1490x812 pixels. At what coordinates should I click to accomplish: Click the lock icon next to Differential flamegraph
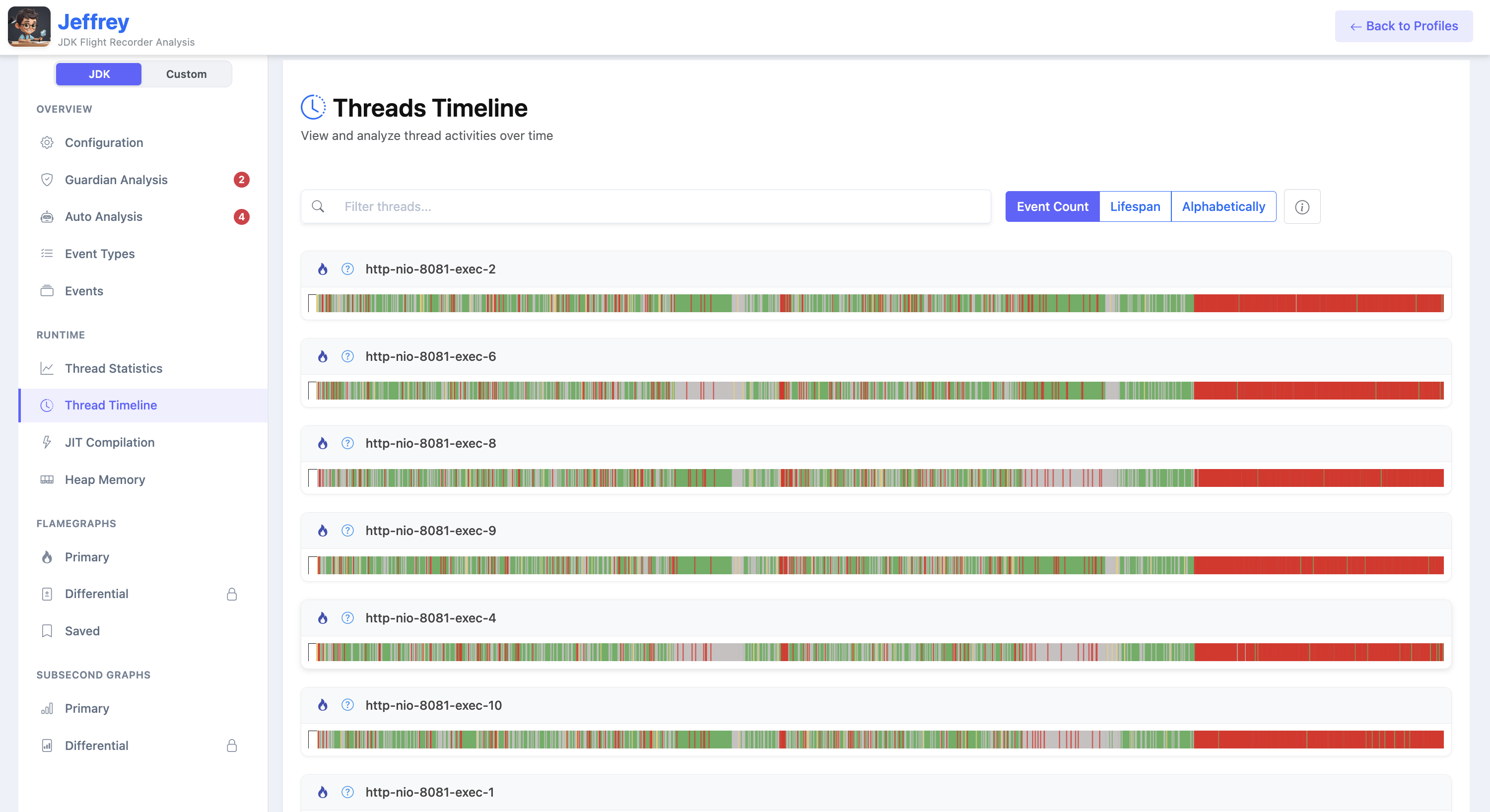click(232, 594)
